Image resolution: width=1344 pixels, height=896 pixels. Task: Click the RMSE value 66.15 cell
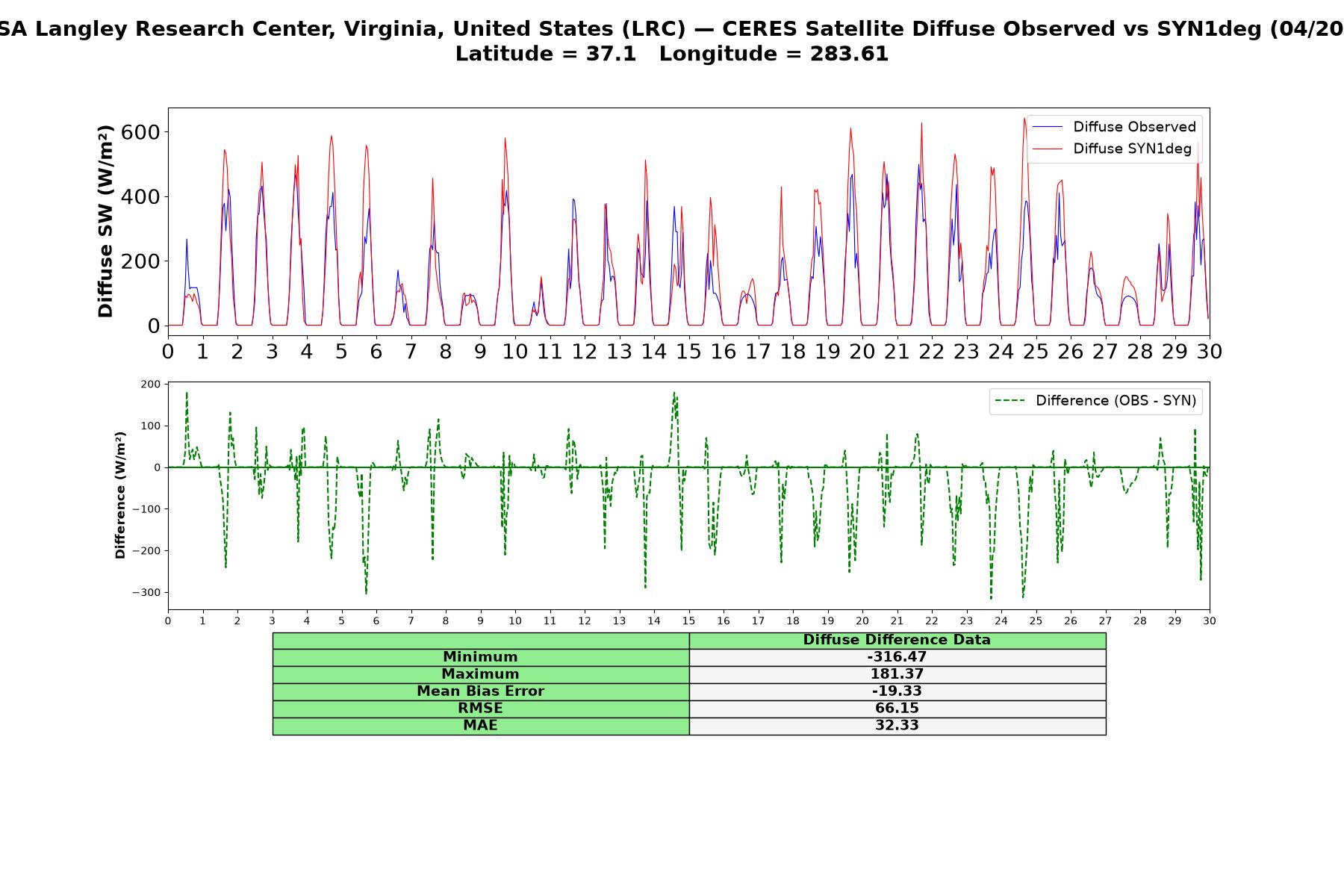point(897,709)
